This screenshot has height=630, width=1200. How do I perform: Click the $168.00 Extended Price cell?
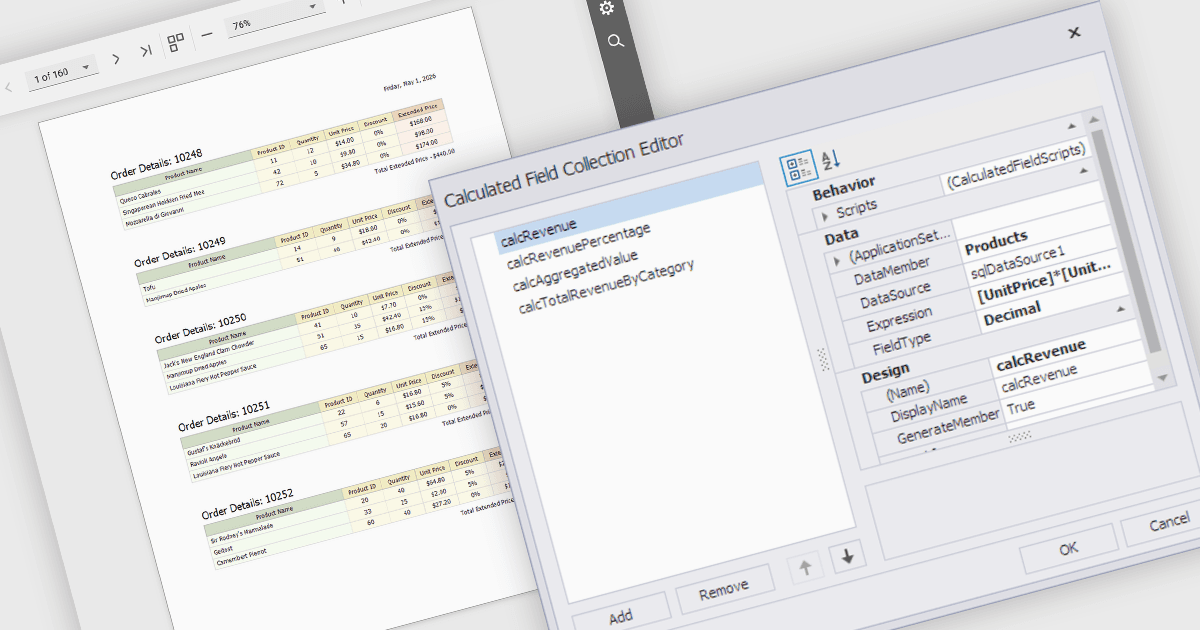tap(420, 121)
